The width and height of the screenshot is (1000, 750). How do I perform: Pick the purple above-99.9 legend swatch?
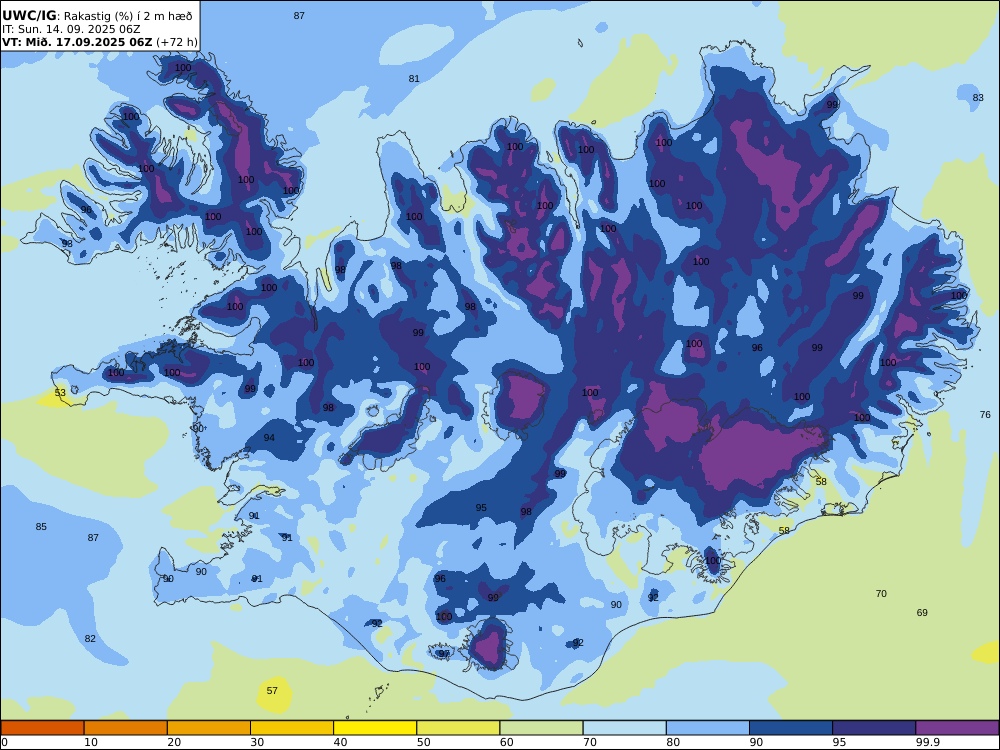point(957,728)
